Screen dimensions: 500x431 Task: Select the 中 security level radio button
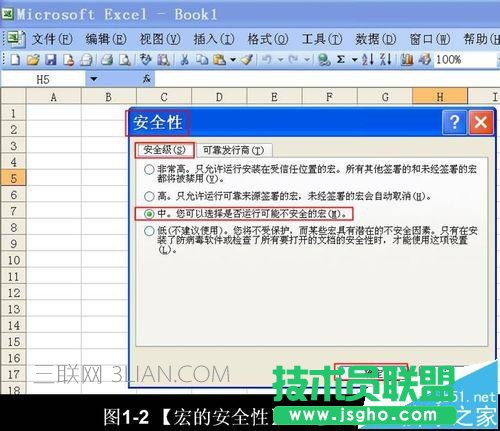click(x=149, y=214)
